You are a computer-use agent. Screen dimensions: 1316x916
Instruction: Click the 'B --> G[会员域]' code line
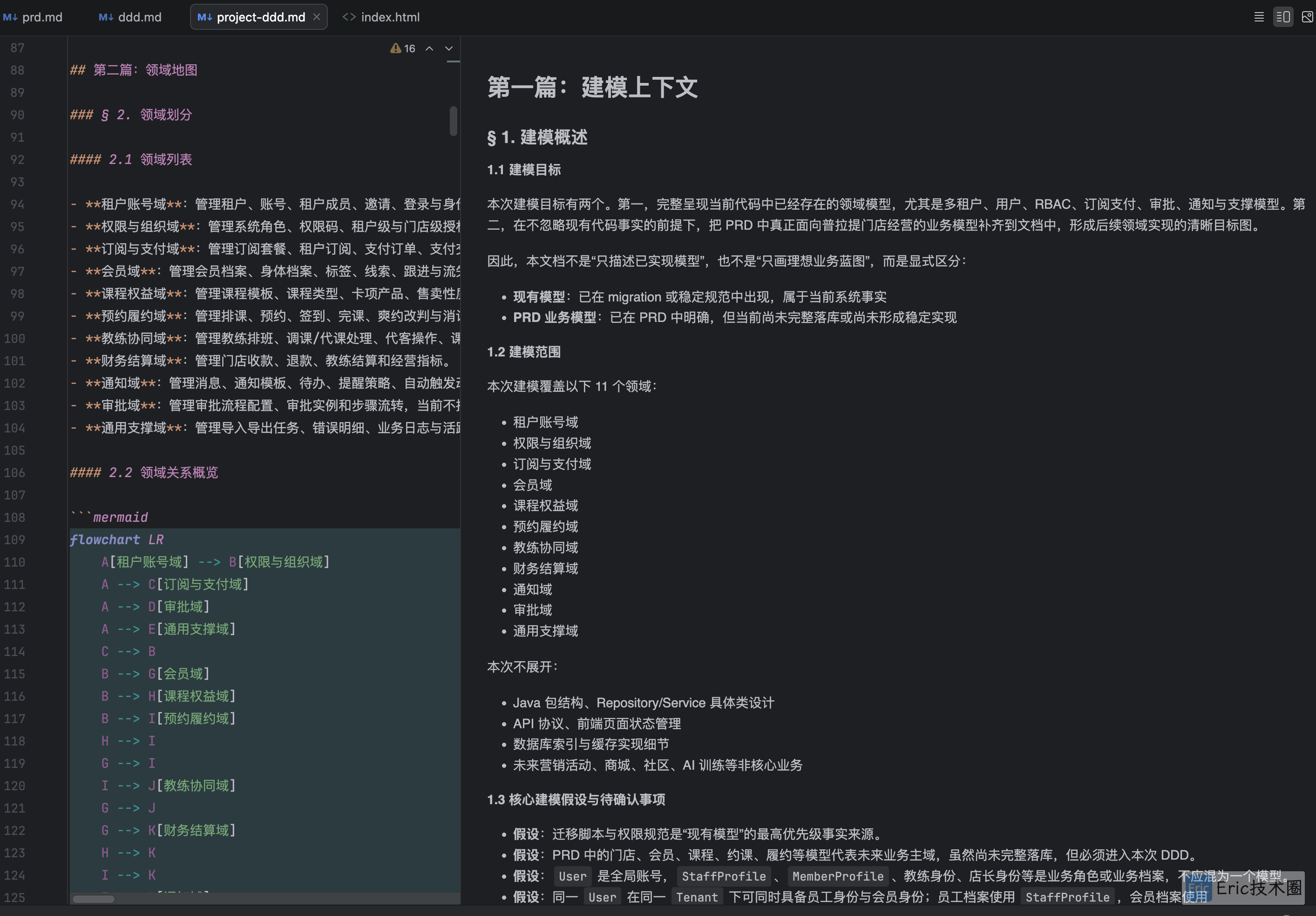156,674
